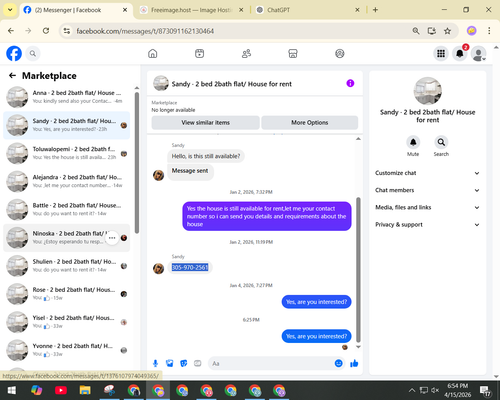Expand Customize chat section
Screen dimensions: 500x400
point(427,173)
